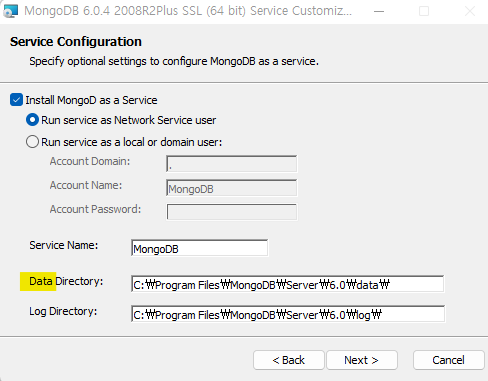Uncheck Install MongoD as a Service
Screen dimensions: 488x381
[16, 100]
